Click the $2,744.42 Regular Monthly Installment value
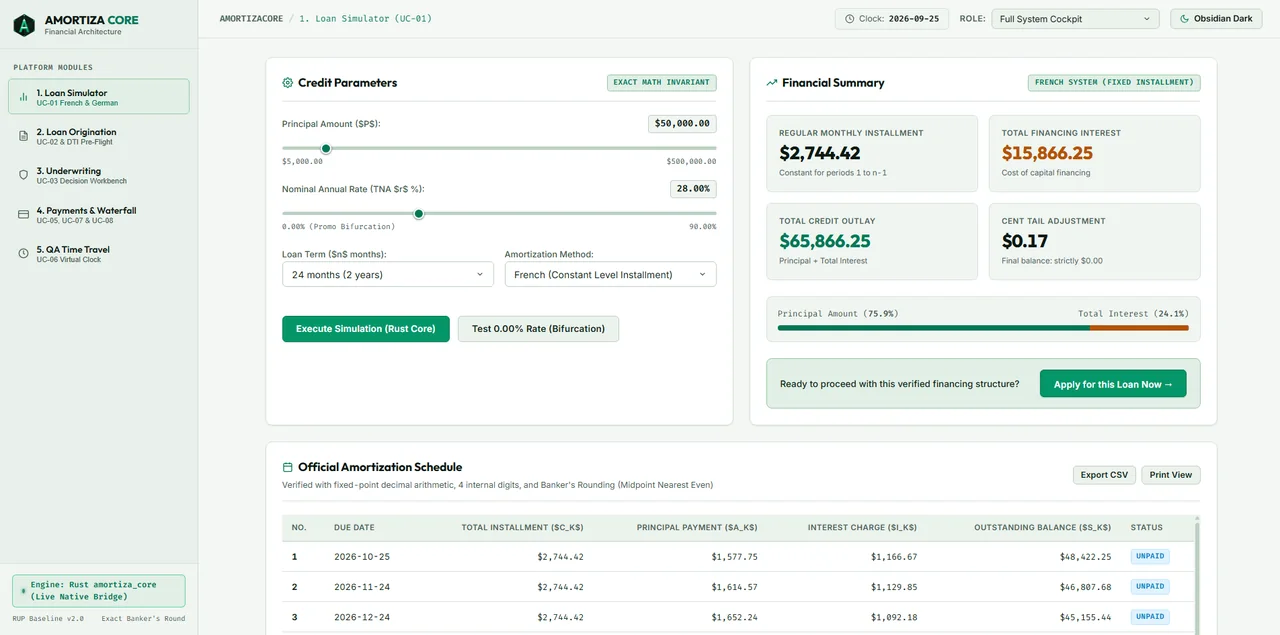The width and height of the screenshot is (1280, 635). click(820, 153)
